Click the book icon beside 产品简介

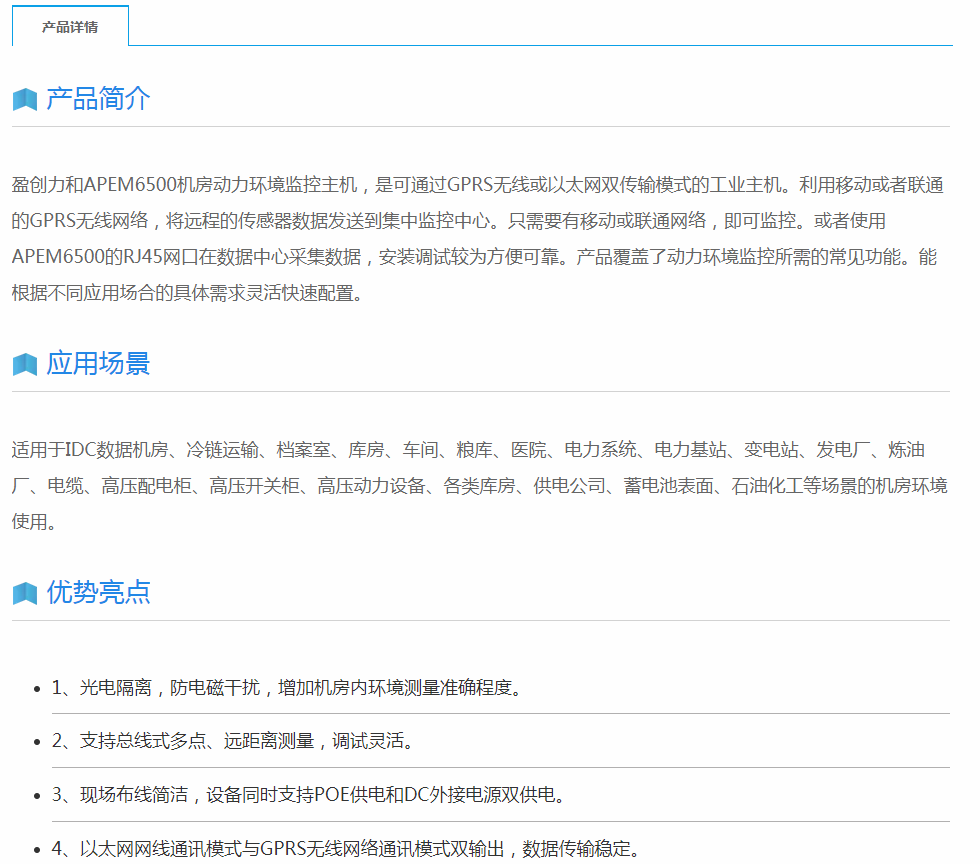(x=25, y=100)
